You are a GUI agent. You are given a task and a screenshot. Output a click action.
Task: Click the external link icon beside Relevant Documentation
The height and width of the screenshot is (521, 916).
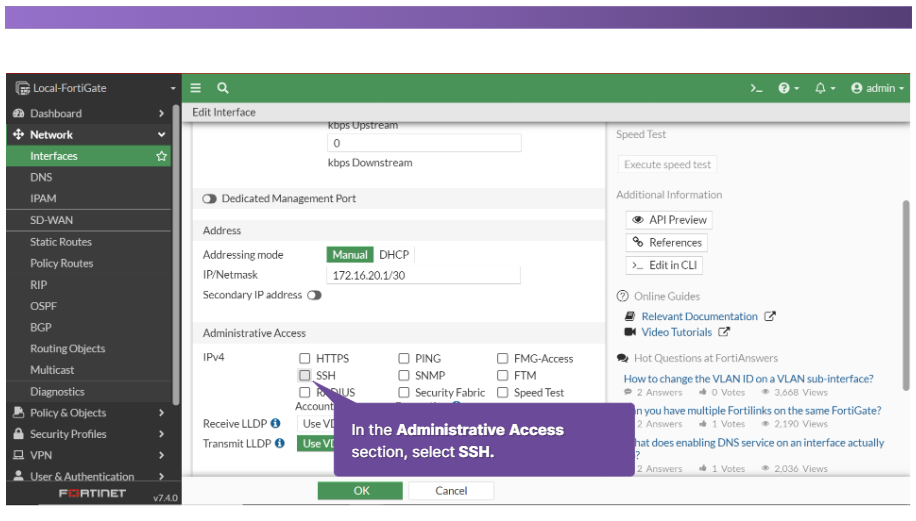pos(770,316)
